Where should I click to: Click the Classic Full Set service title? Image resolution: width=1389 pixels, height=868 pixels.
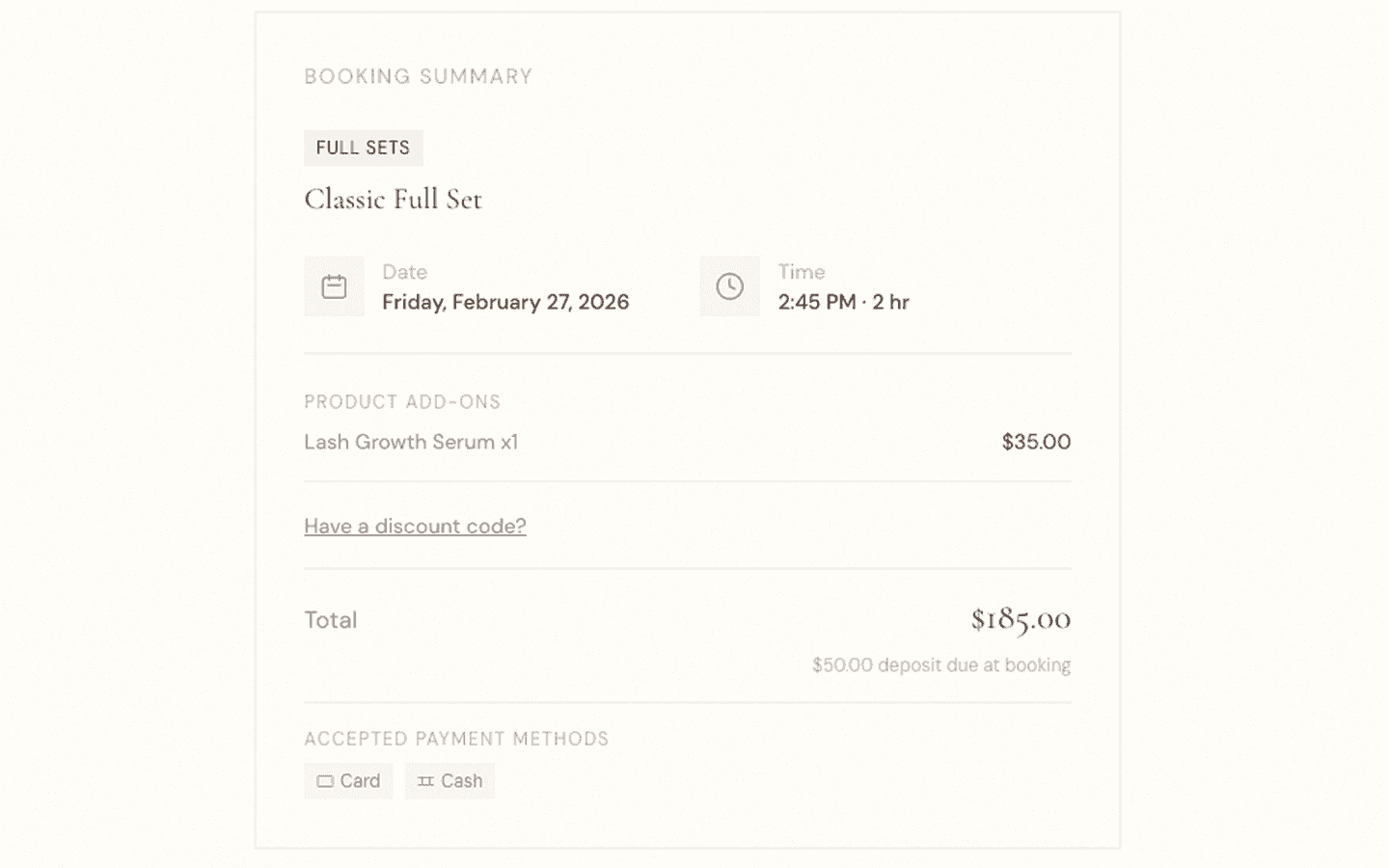393,200
